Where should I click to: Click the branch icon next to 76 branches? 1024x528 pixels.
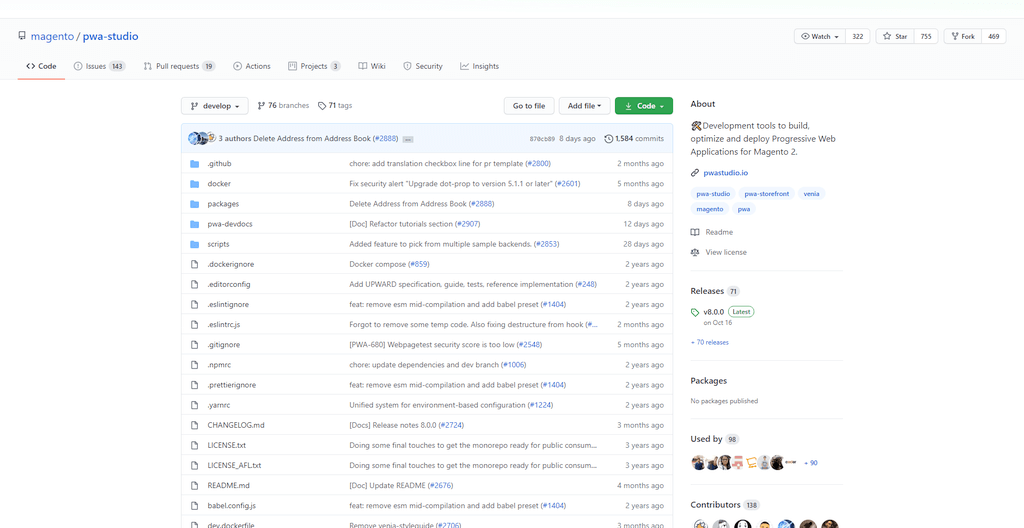click(x=261, y=105)
